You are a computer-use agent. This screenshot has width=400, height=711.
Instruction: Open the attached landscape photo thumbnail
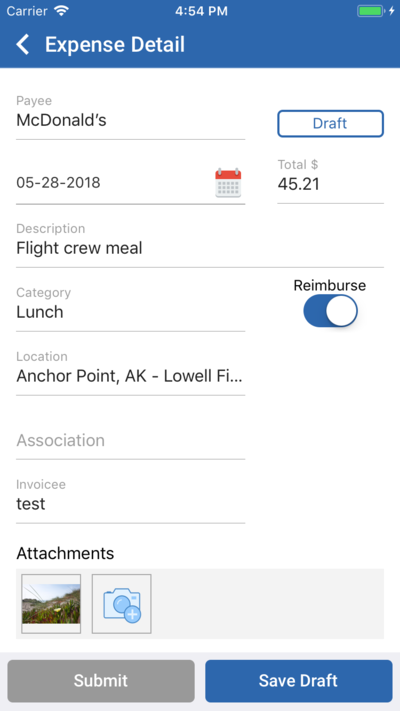(x=51, y=604)
